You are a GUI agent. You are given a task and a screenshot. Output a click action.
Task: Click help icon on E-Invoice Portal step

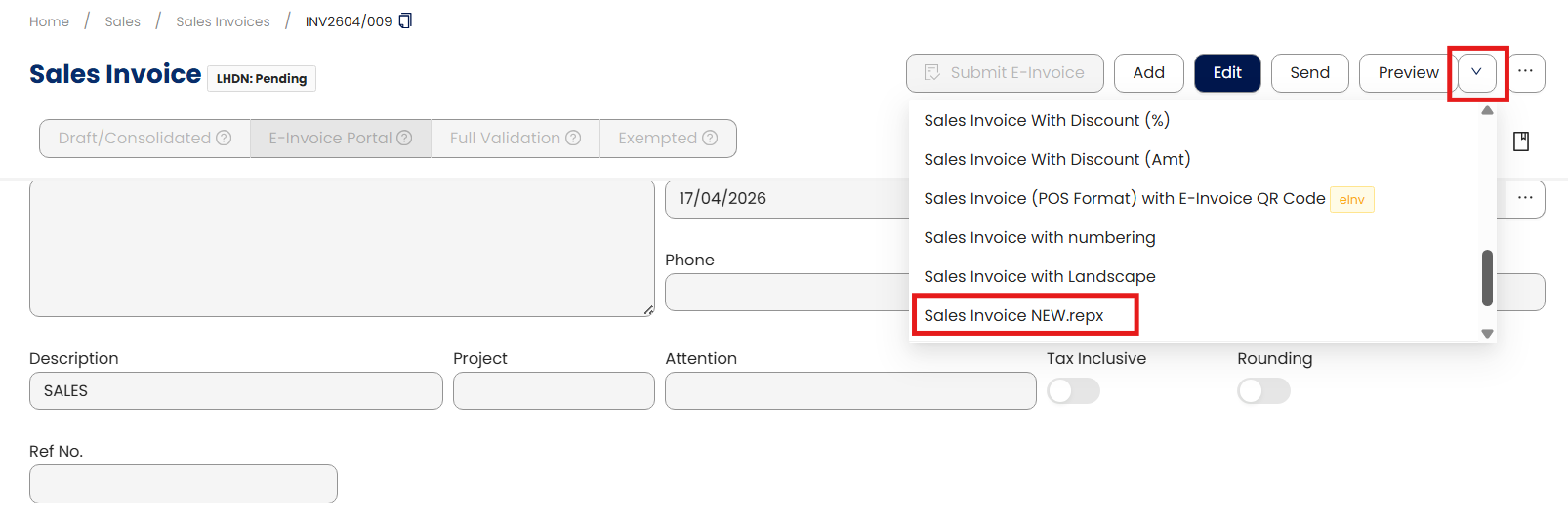click(x=404, y=138)
